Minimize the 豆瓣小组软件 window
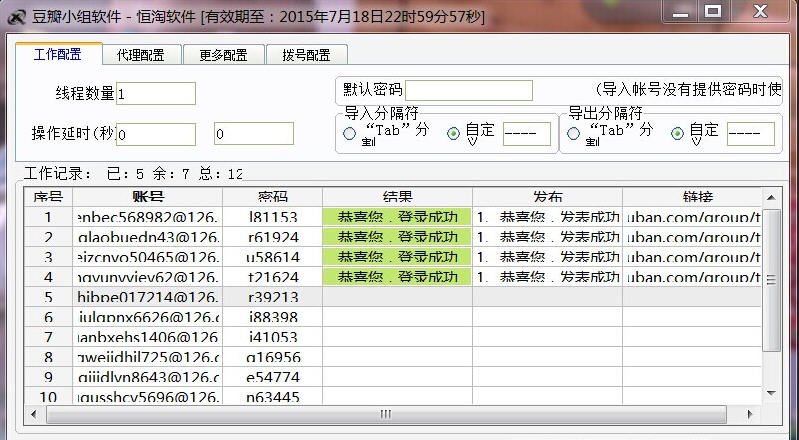This screenshot has width=799, height=440. tap(681, 12)
